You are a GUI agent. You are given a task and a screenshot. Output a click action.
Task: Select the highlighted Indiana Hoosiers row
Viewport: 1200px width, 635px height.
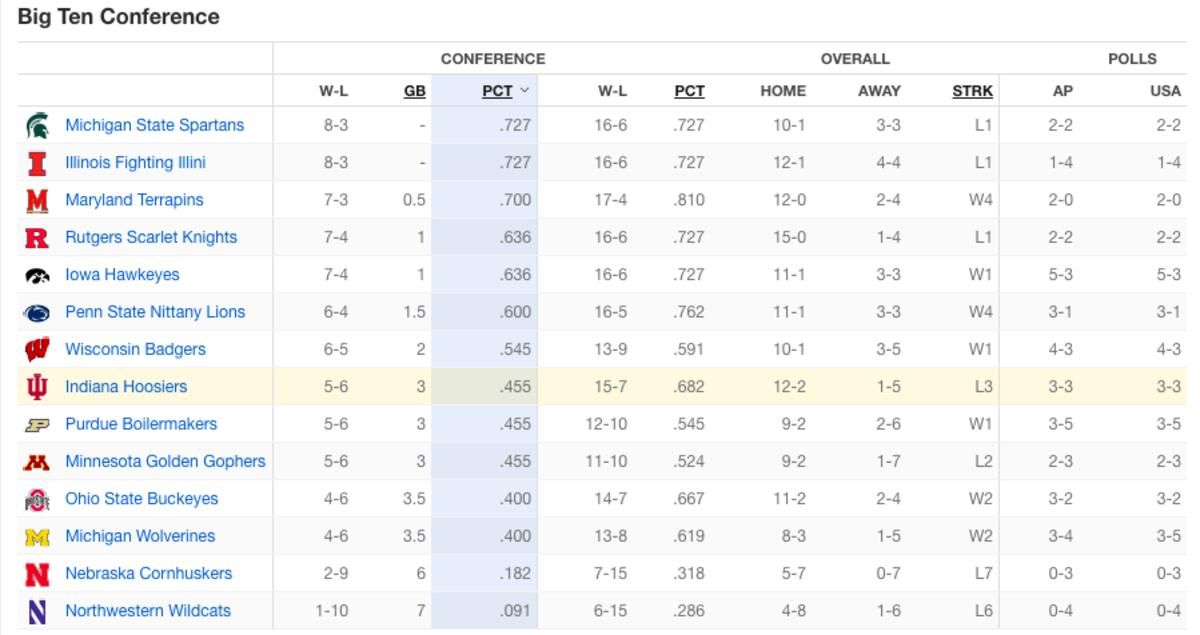coord(602,387)
